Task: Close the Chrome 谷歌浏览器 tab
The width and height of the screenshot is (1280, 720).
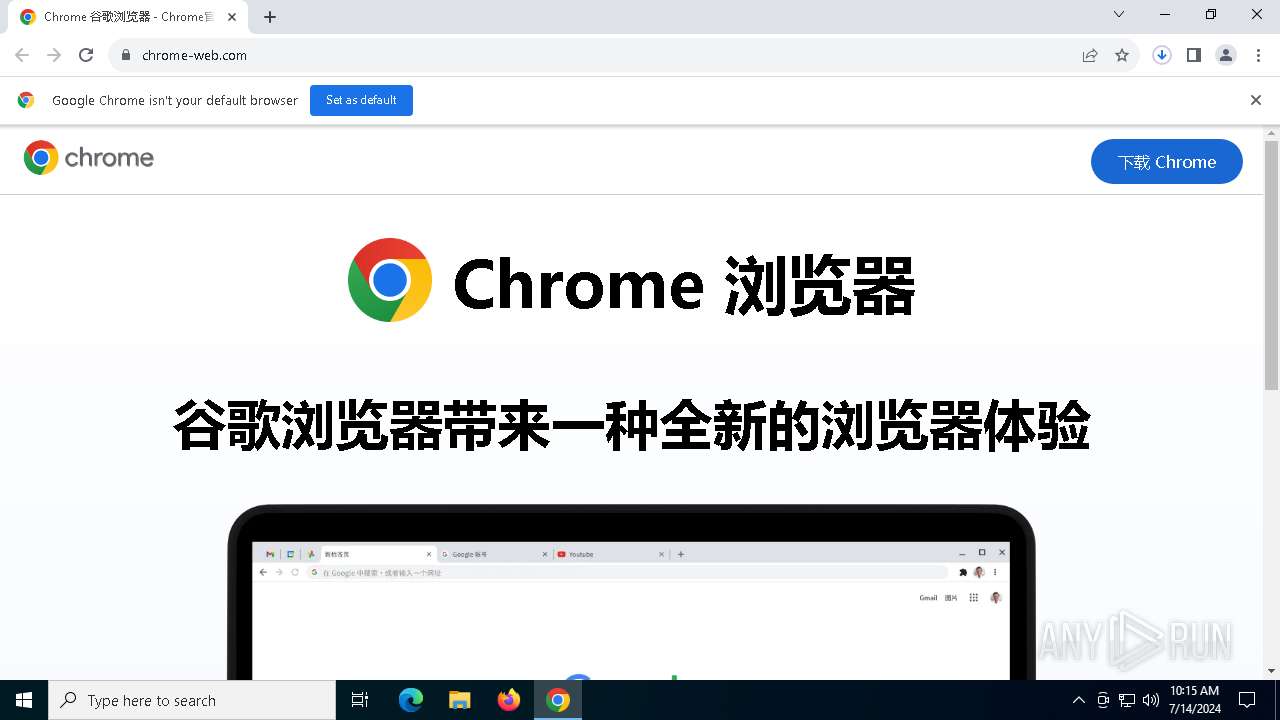Action: [232, 17]
